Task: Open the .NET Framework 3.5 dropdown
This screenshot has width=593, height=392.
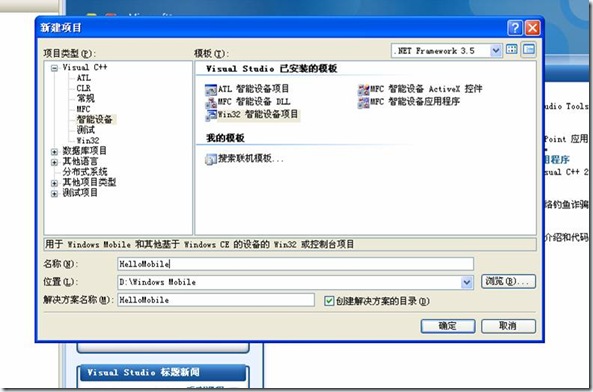Action: point(495,51)
